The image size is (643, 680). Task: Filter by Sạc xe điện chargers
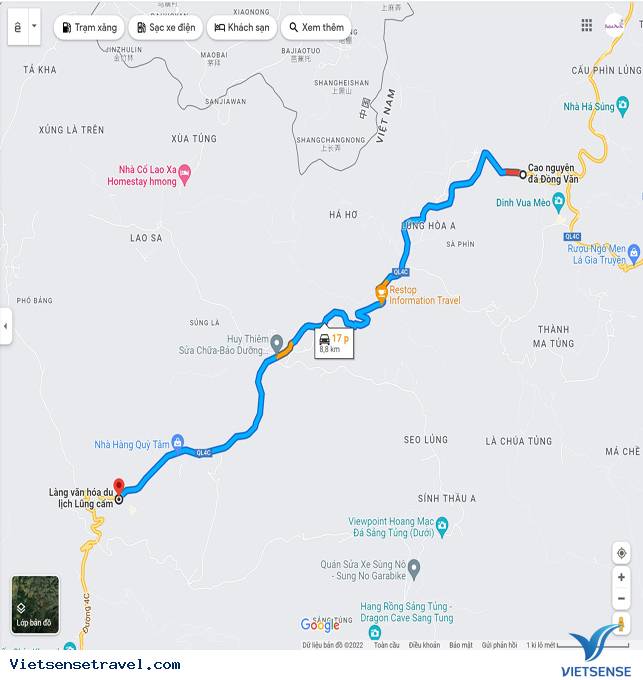click(166, 27)
